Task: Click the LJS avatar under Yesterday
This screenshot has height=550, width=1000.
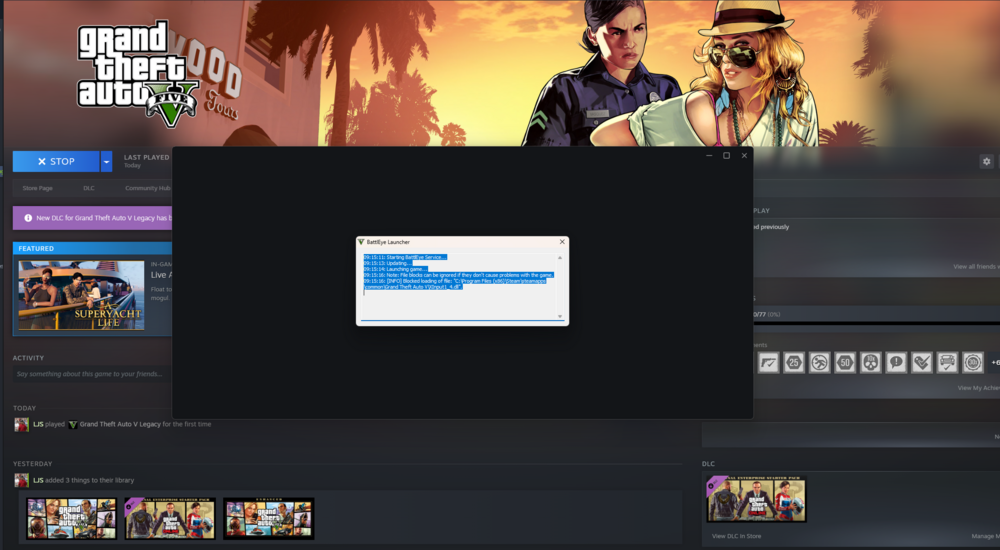Action: 22,480
